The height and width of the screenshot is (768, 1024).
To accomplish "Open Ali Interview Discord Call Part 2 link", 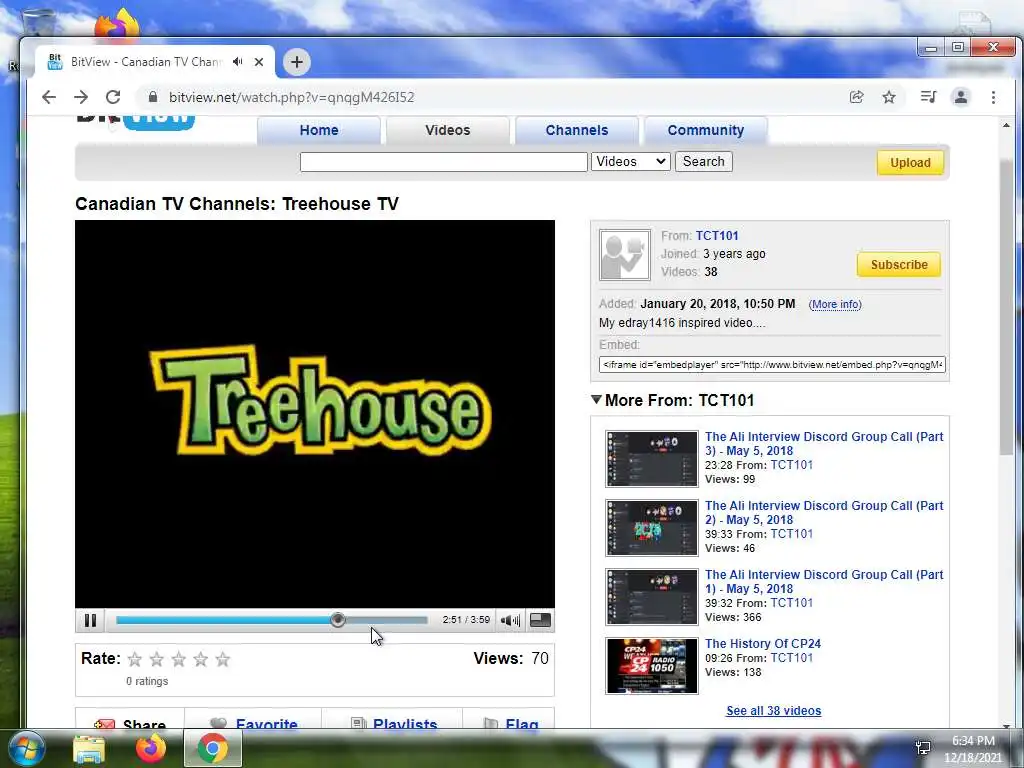I will 824,513.
